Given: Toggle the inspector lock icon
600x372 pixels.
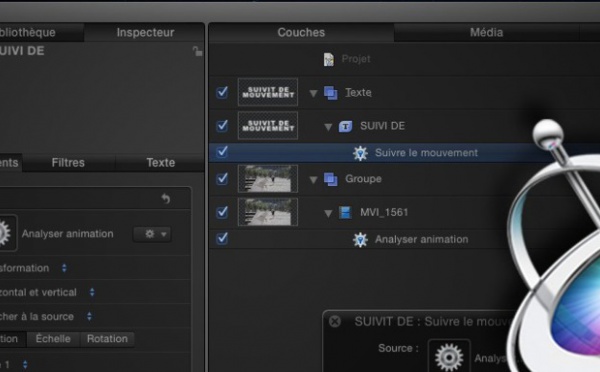Looking at the screenshot, I should [197, 51].
